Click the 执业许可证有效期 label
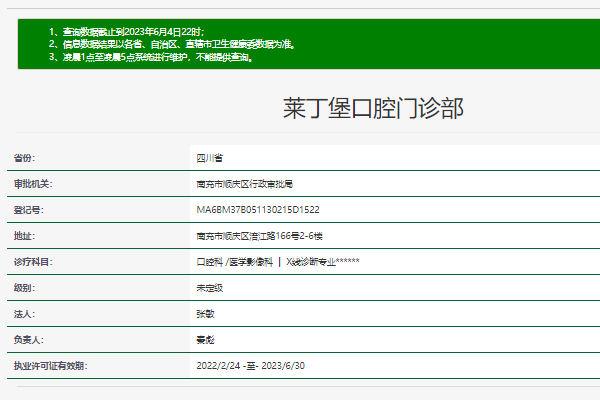This screenshot has height=400, width=600. click(x=51, y=366)
